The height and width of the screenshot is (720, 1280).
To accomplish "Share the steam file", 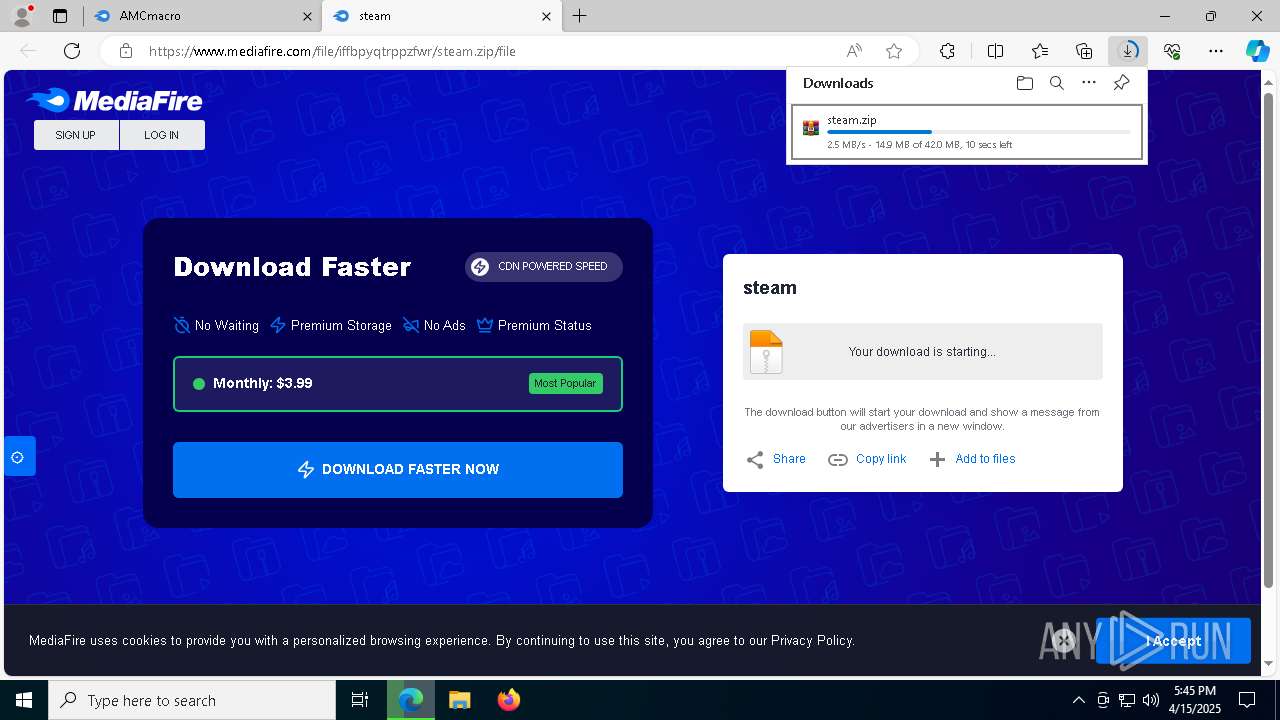I will pos(776,459).
